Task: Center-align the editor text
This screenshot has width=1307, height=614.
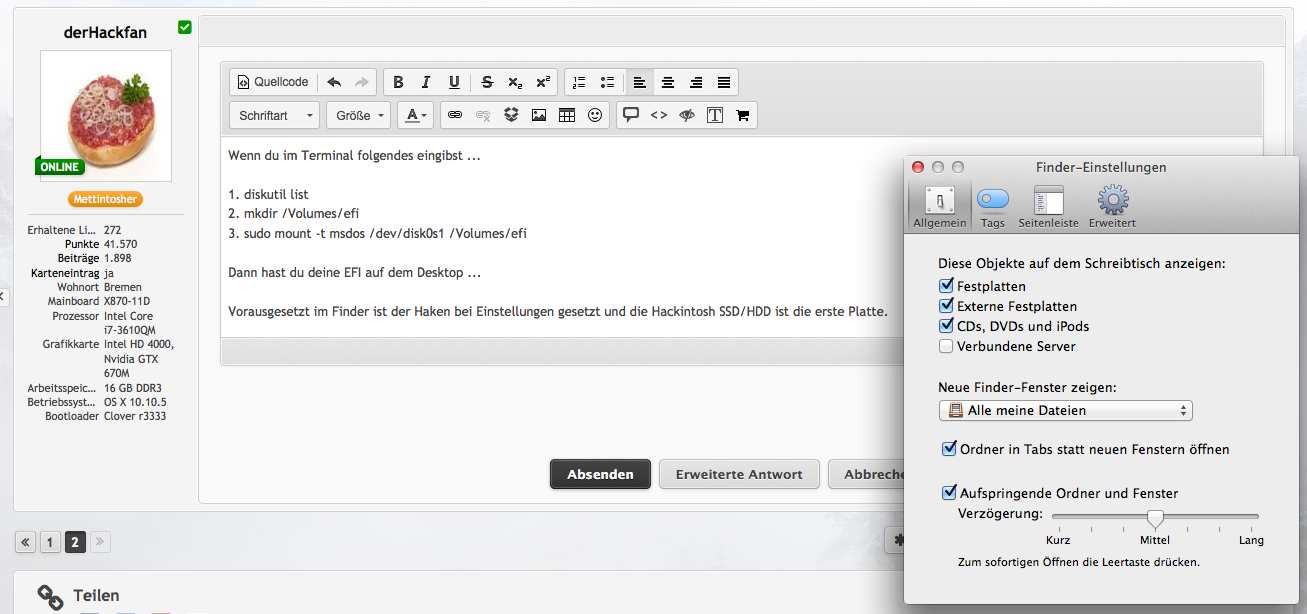Action: click(x=668, y=82)
